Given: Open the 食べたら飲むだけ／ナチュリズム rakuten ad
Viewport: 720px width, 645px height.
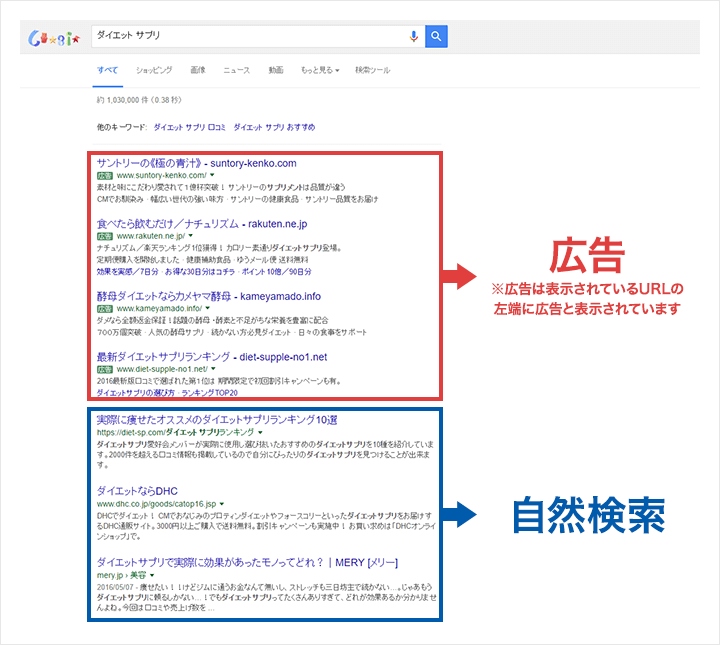Looking at the screenshot, I should pos(202,224).
